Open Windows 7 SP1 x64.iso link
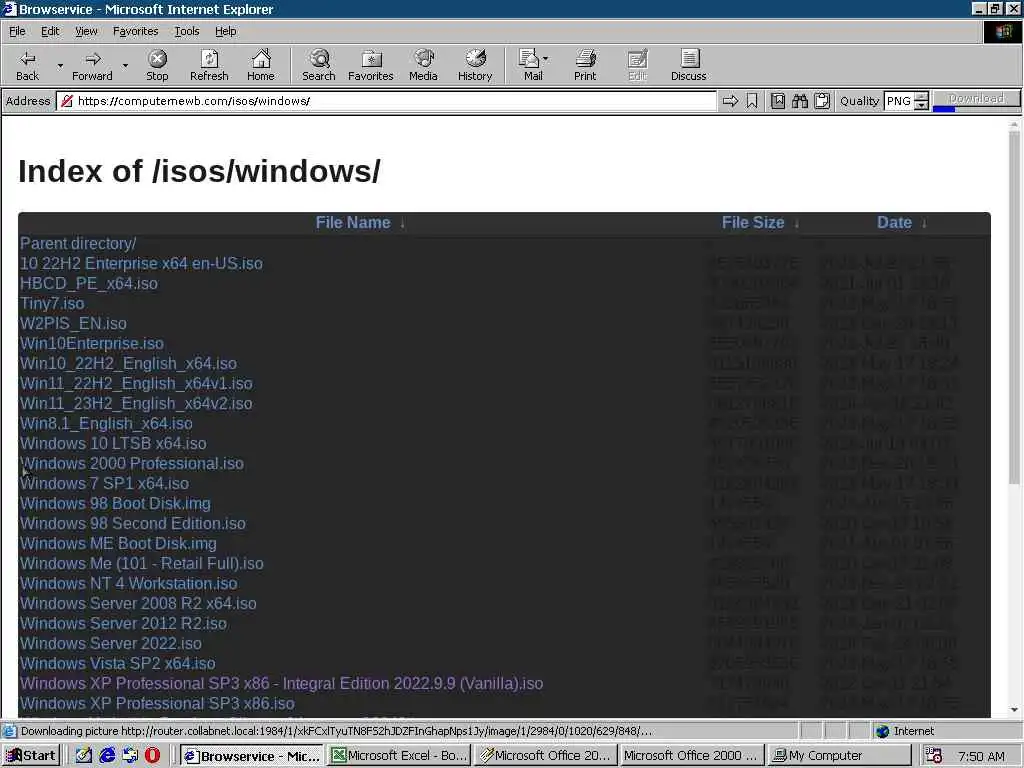1024x768 pixels. pyautogui.click(x=104, y=484)
